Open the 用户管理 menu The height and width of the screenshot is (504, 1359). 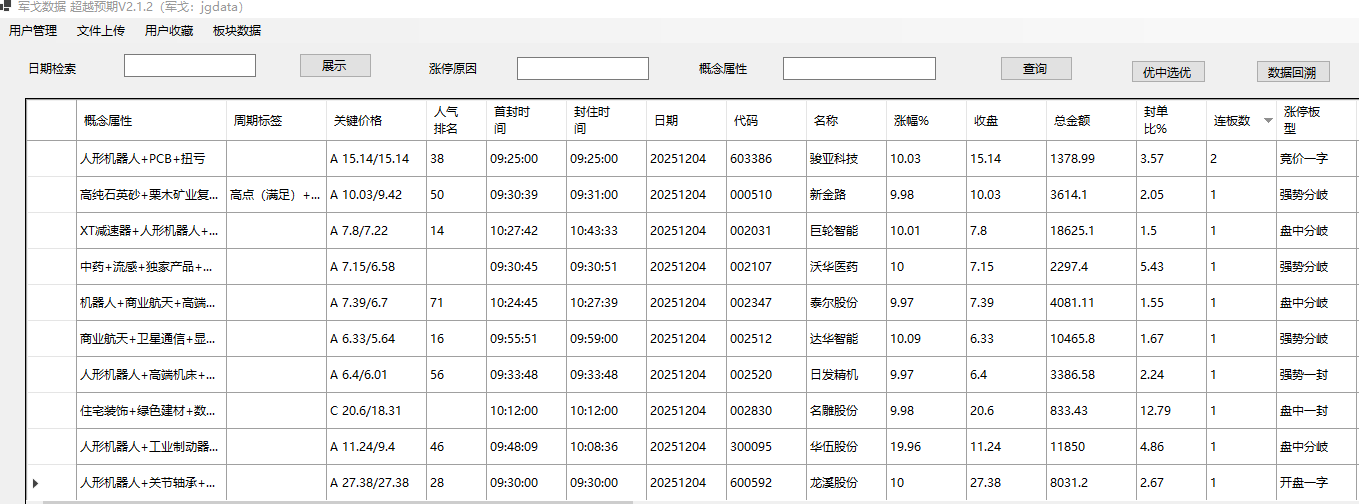tap(33, 31)
